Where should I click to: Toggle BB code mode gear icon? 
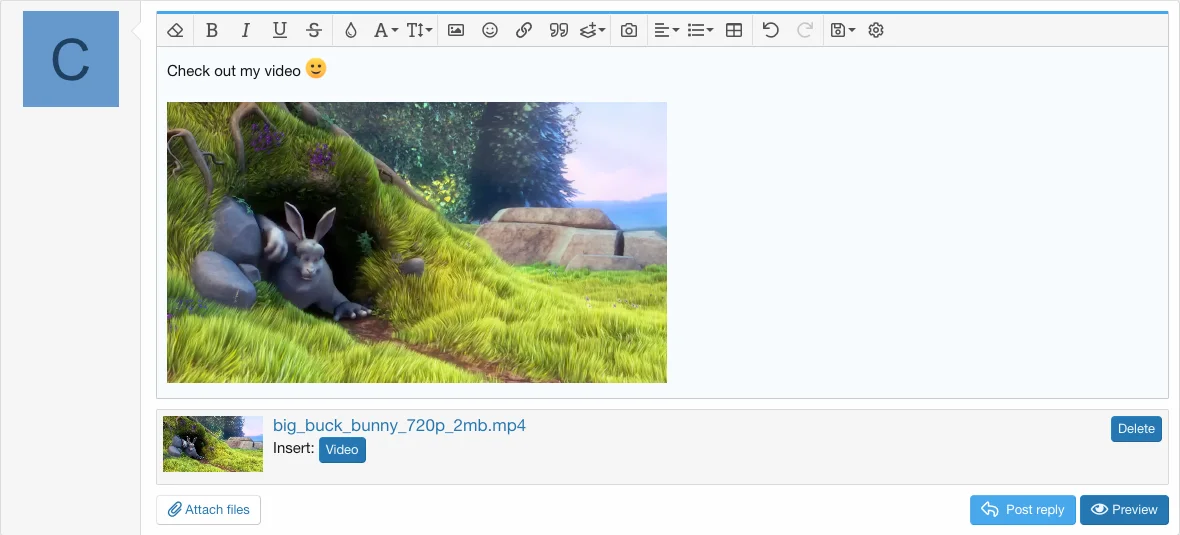(x=875, y=30)
